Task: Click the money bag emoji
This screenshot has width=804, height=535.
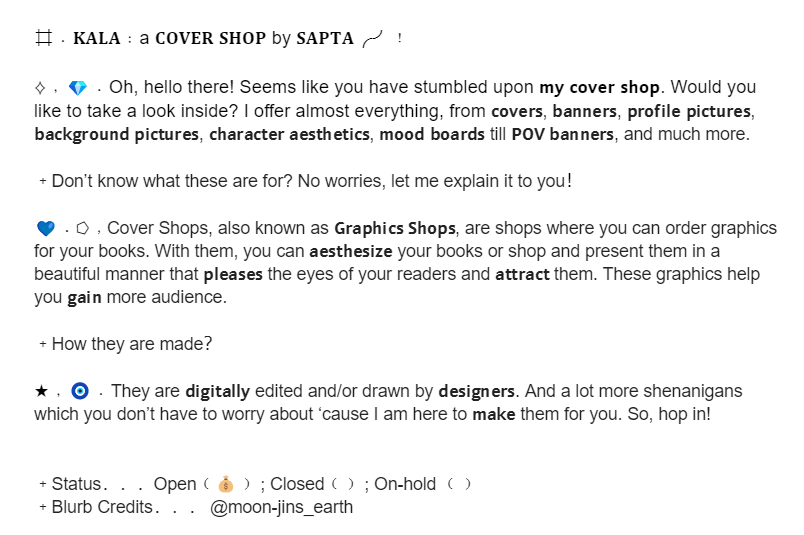Action: (227, 485)
